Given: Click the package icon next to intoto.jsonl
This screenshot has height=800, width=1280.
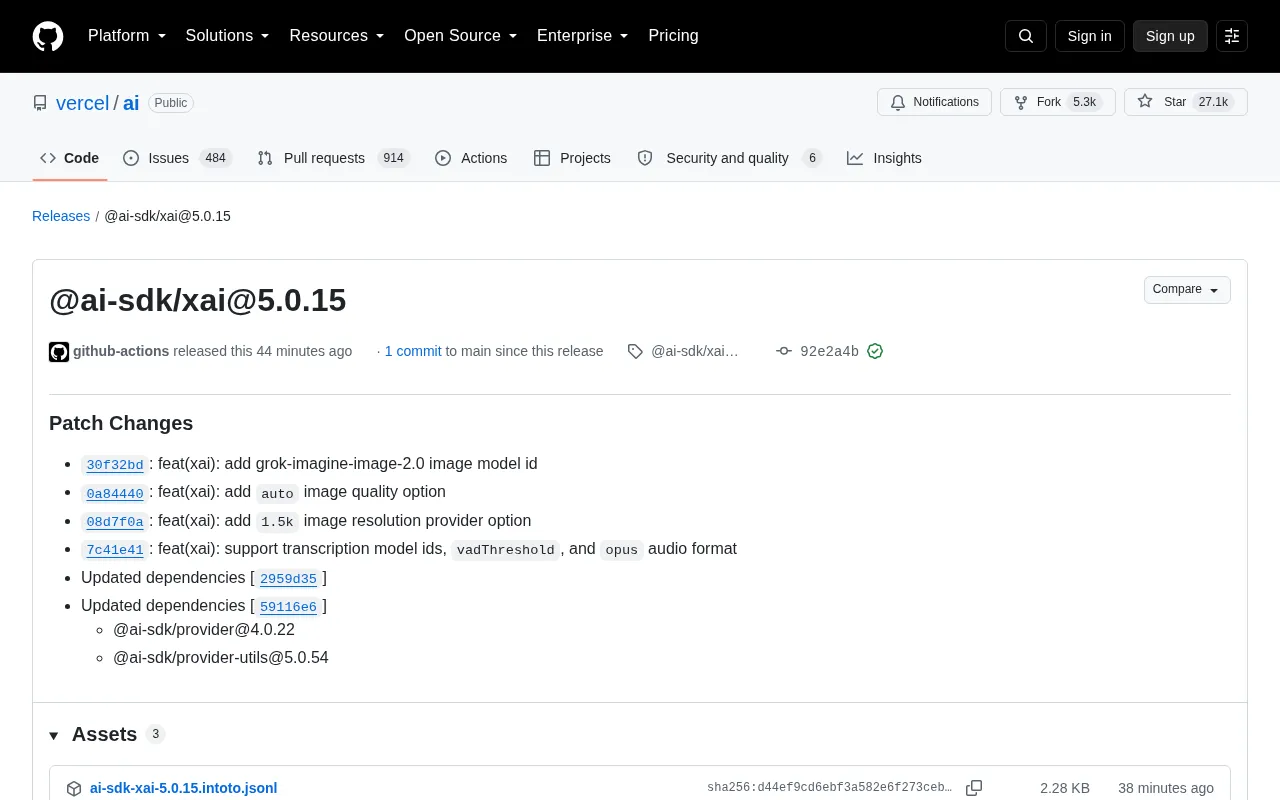Looking at the screenshot, I should click(x=74, y=788).
